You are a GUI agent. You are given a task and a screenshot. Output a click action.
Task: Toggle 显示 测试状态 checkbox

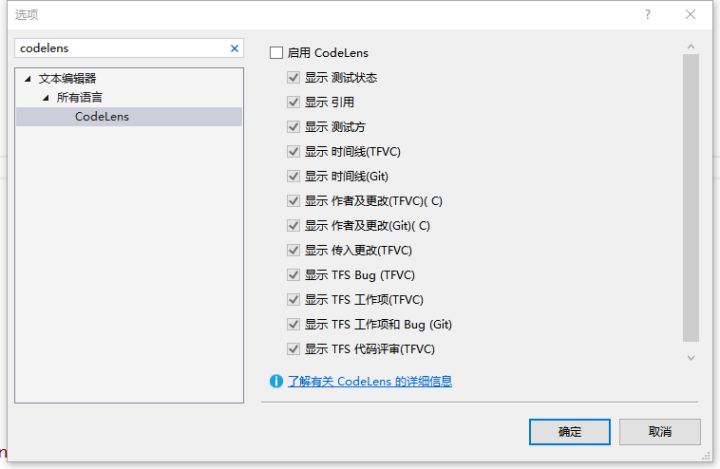coord(293,77)
